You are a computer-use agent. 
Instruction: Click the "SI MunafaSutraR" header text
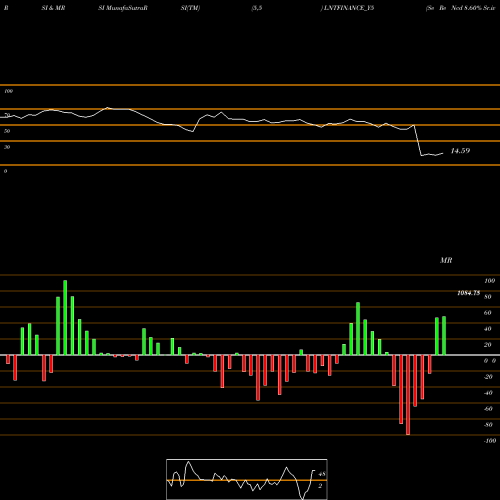pyautogui.click(x=123, y=8)
